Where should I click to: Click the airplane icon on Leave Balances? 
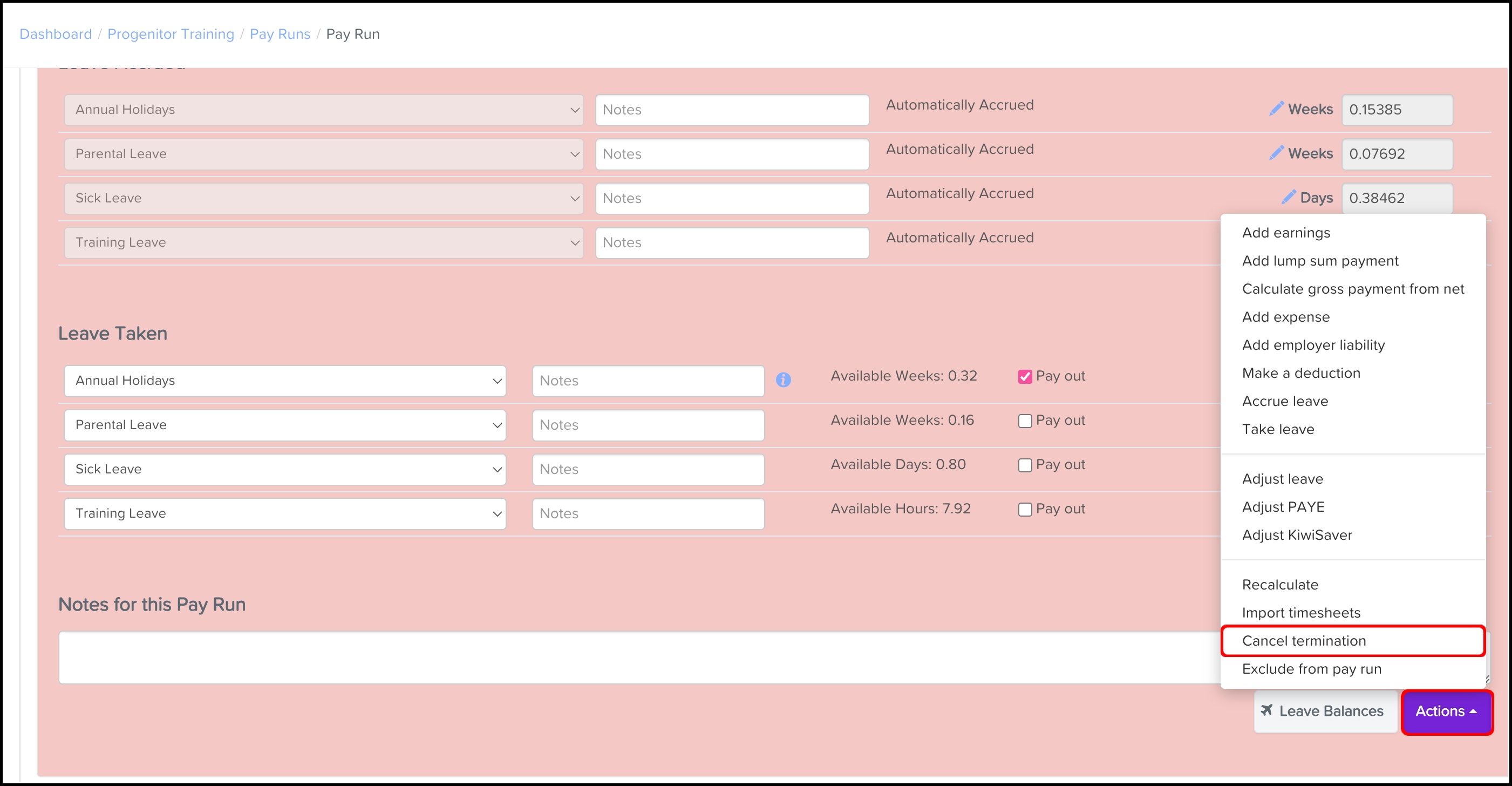pos(1266,711)
